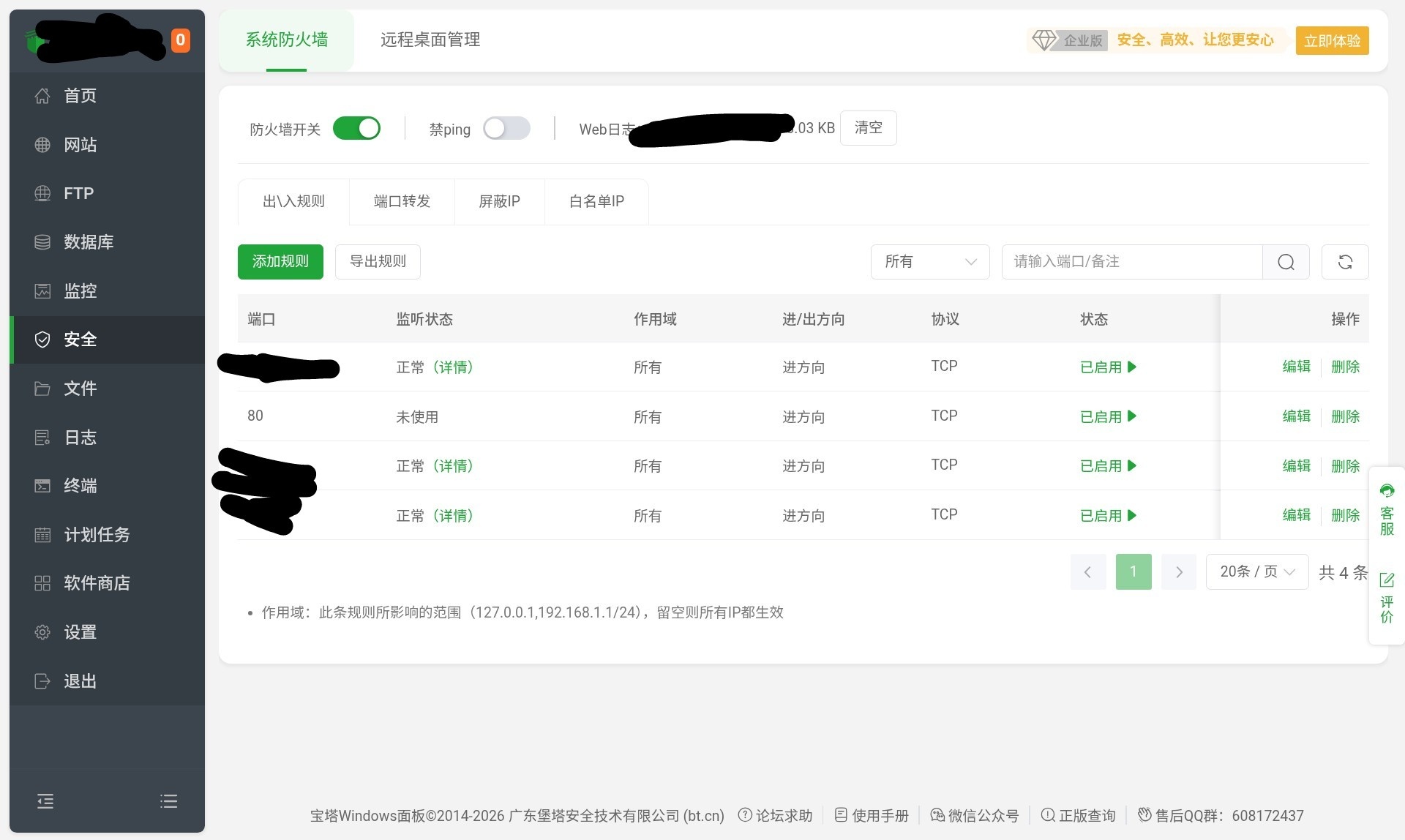Go to next page with right chevron
Viewport: 1405px width, 840px height.
click(1179, 571)
